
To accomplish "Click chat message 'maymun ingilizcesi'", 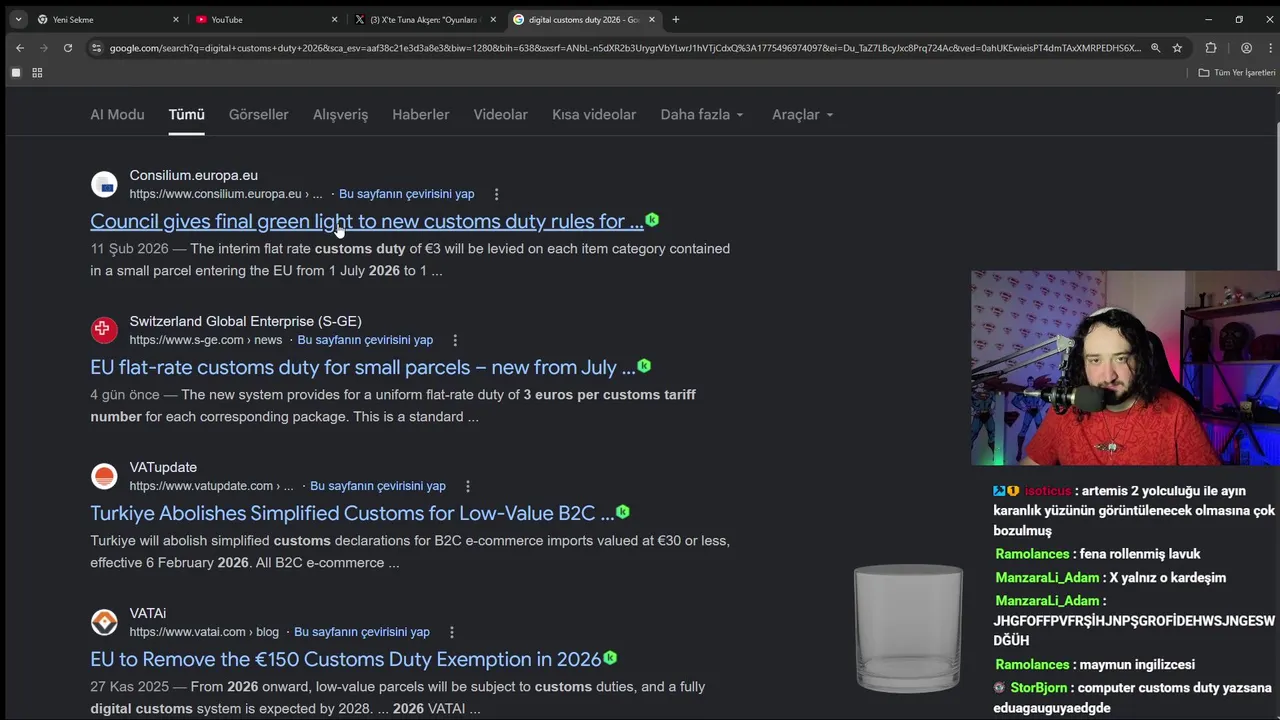I will tap(1138, 664).
